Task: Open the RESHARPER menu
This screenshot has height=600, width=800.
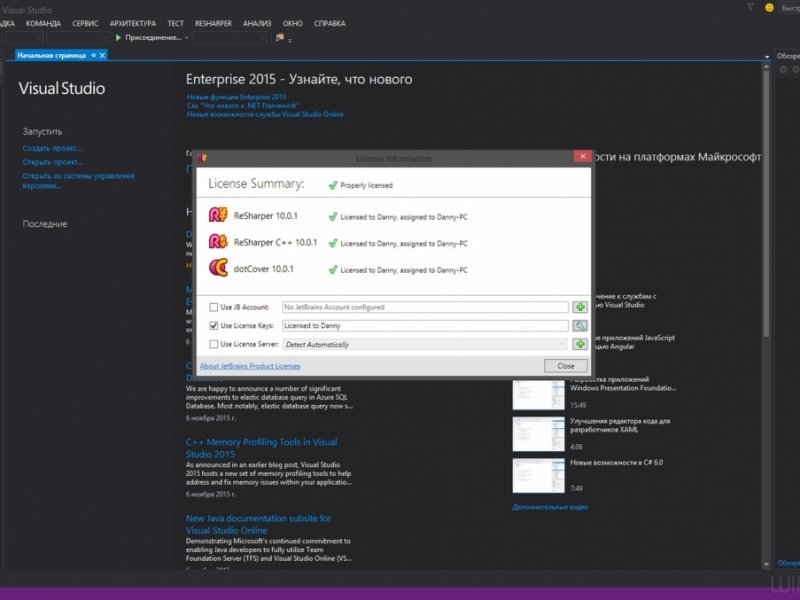Action: click(x=213, y=23)
